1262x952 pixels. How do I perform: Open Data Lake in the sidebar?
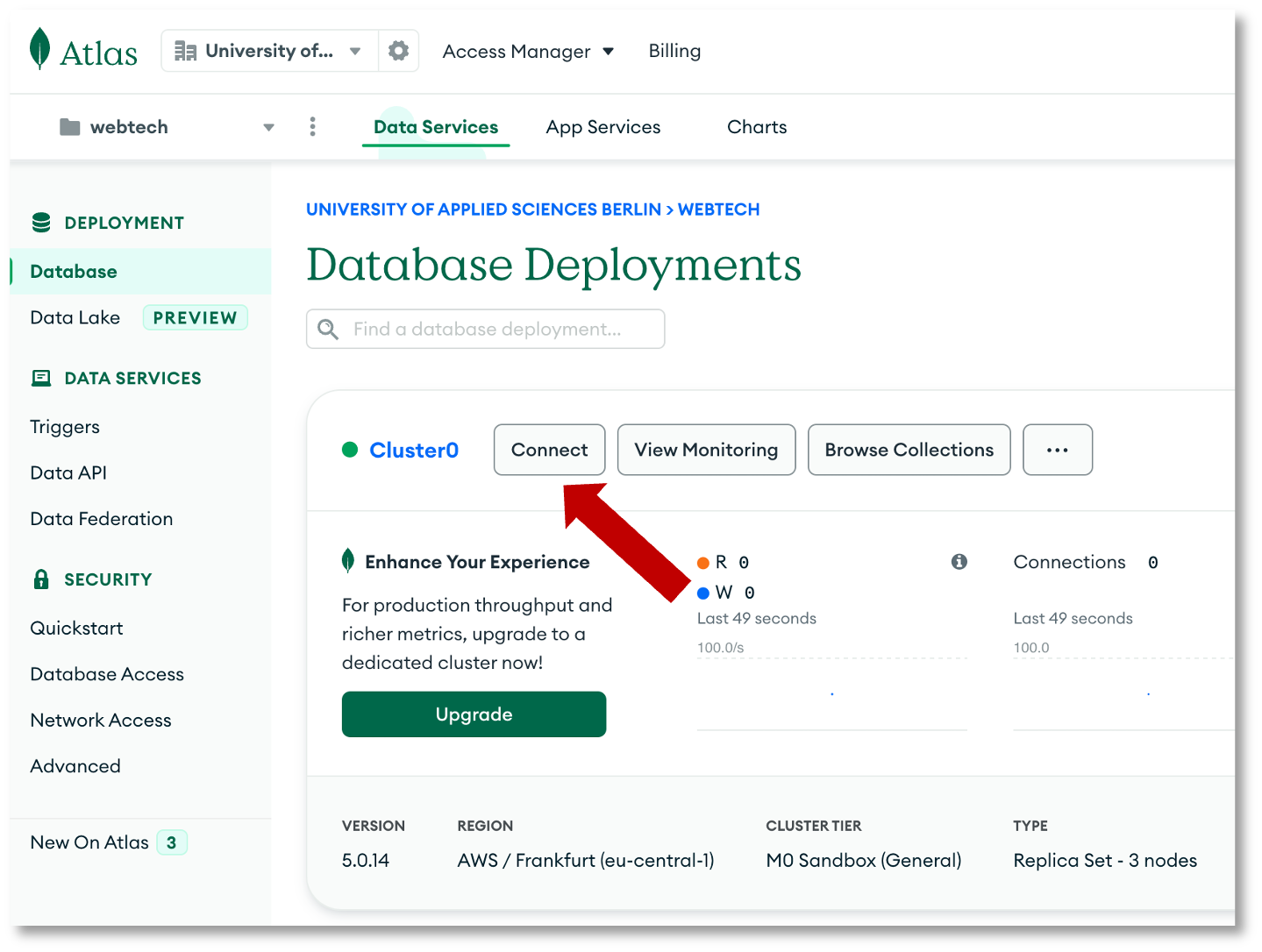click(x=75, y=317)
